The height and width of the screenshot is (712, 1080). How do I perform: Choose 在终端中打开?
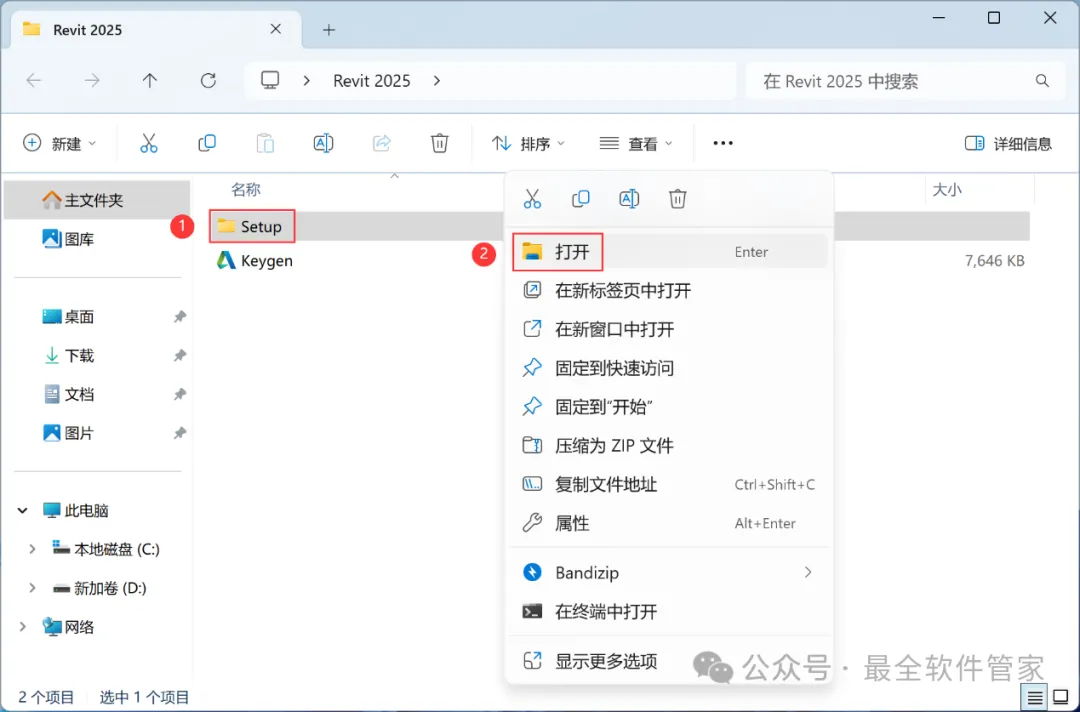[669, 611]
